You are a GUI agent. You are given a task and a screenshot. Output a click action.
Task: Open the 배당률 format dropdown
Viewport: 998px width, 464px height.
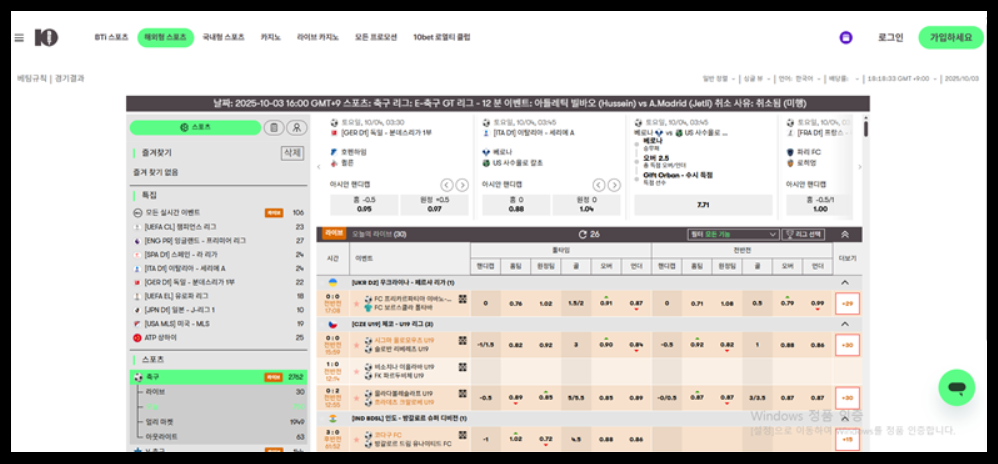[843, 79]
